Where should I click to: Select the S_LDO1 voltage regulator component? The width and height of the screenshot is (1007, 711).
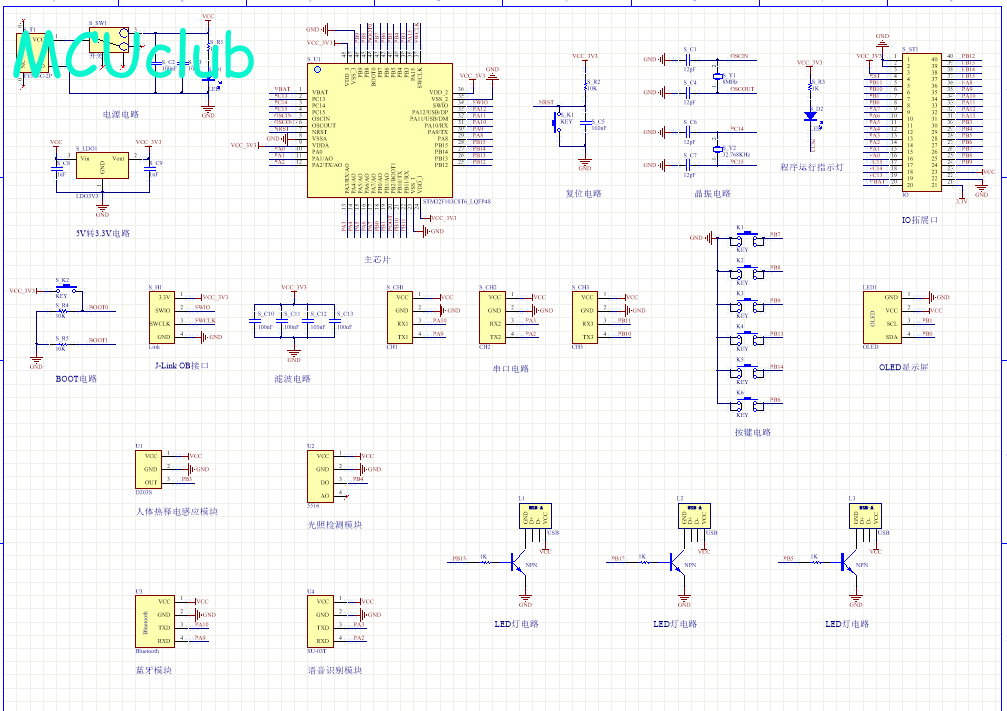coord(101,166)
